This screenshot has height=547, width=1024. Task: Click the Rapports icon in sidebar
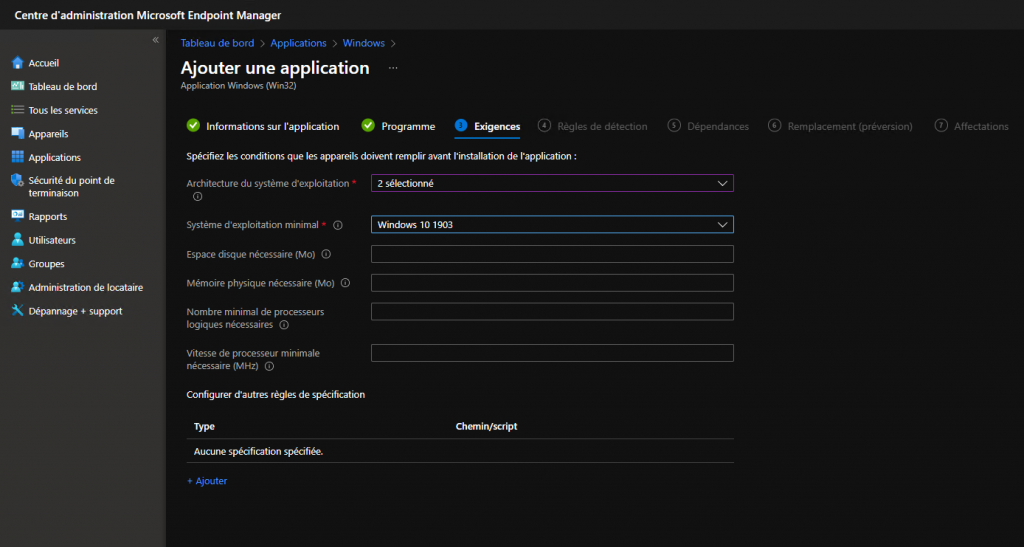pyautogui.click(x=18, y=215)
